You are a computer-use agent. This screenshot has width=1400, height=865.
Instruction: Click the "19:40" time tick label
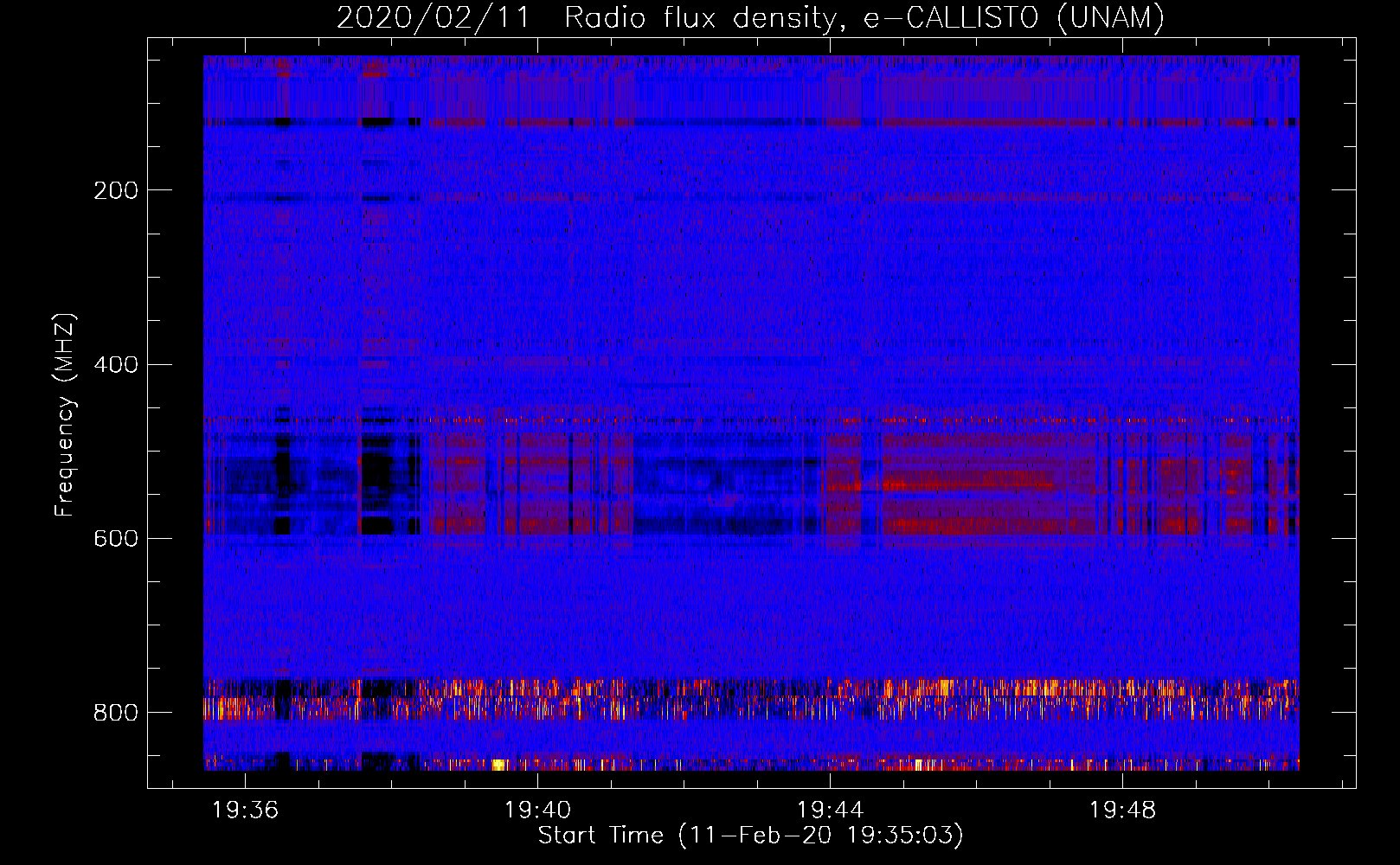pyautogui.click(x=537, y=811)
